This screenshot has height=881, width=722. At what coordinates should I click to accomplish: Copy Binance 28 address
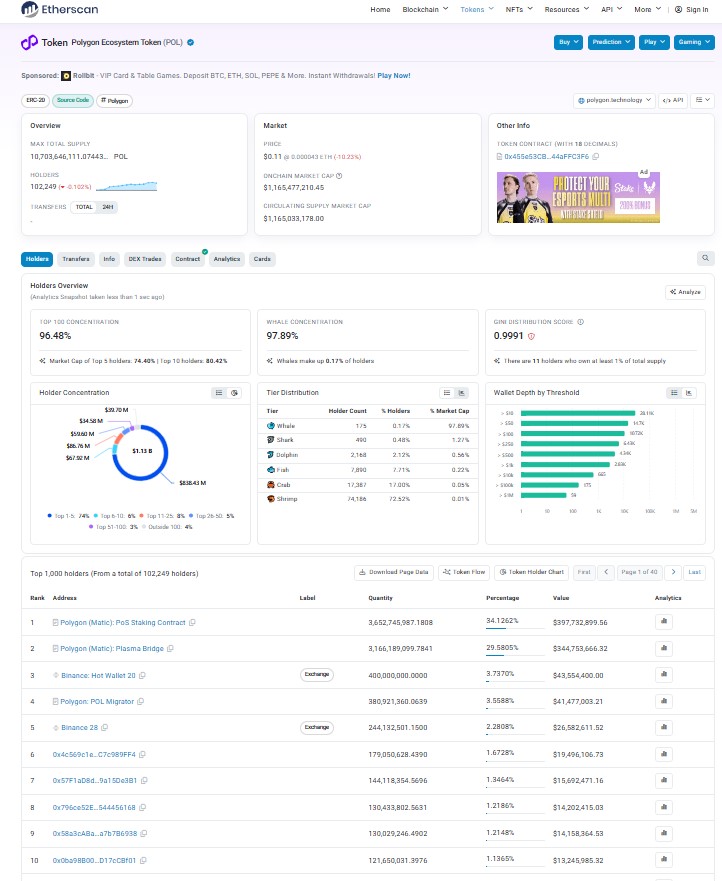105,727
